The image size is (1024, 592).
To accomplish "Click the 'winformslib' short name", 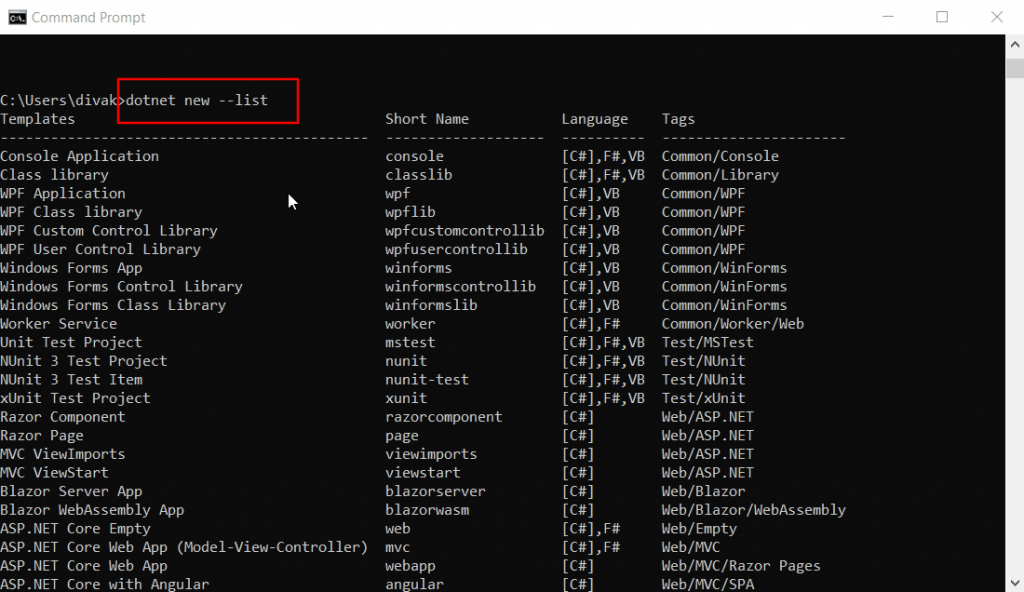I will 431,305.
